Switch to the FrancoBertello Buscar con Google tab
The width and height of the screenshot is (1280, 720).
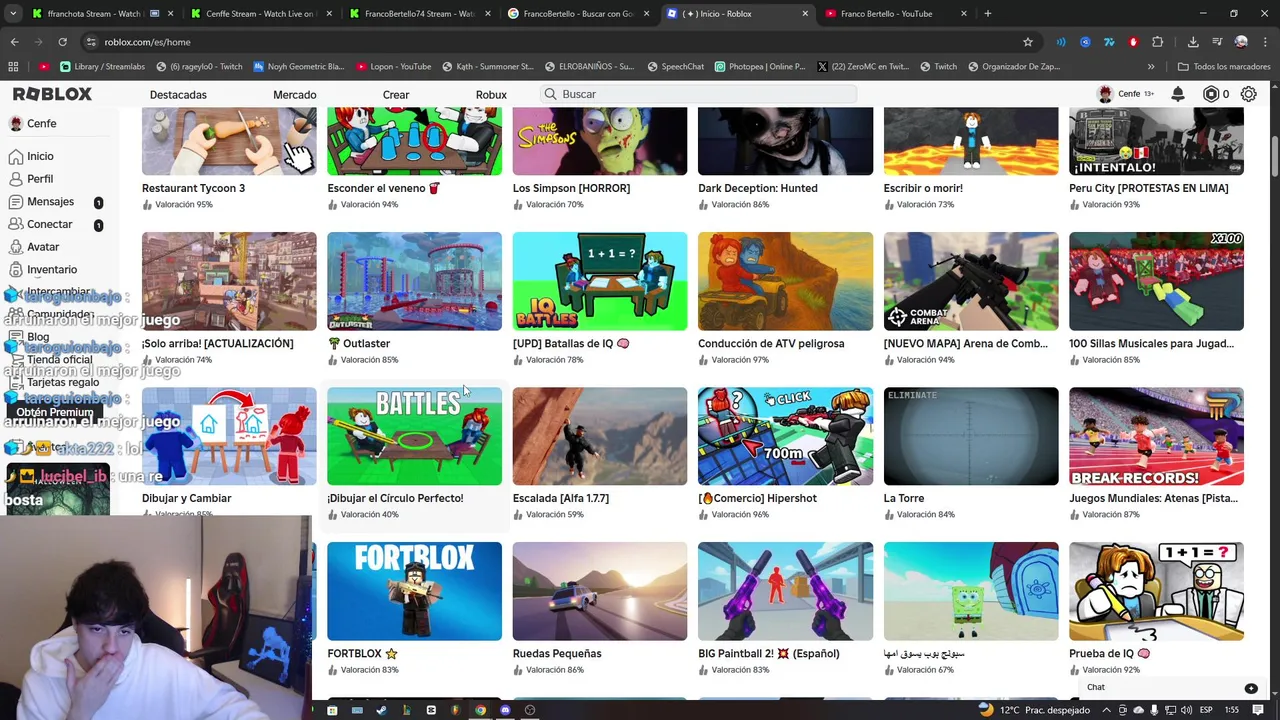pyautogui.click(x=578, y=13)
